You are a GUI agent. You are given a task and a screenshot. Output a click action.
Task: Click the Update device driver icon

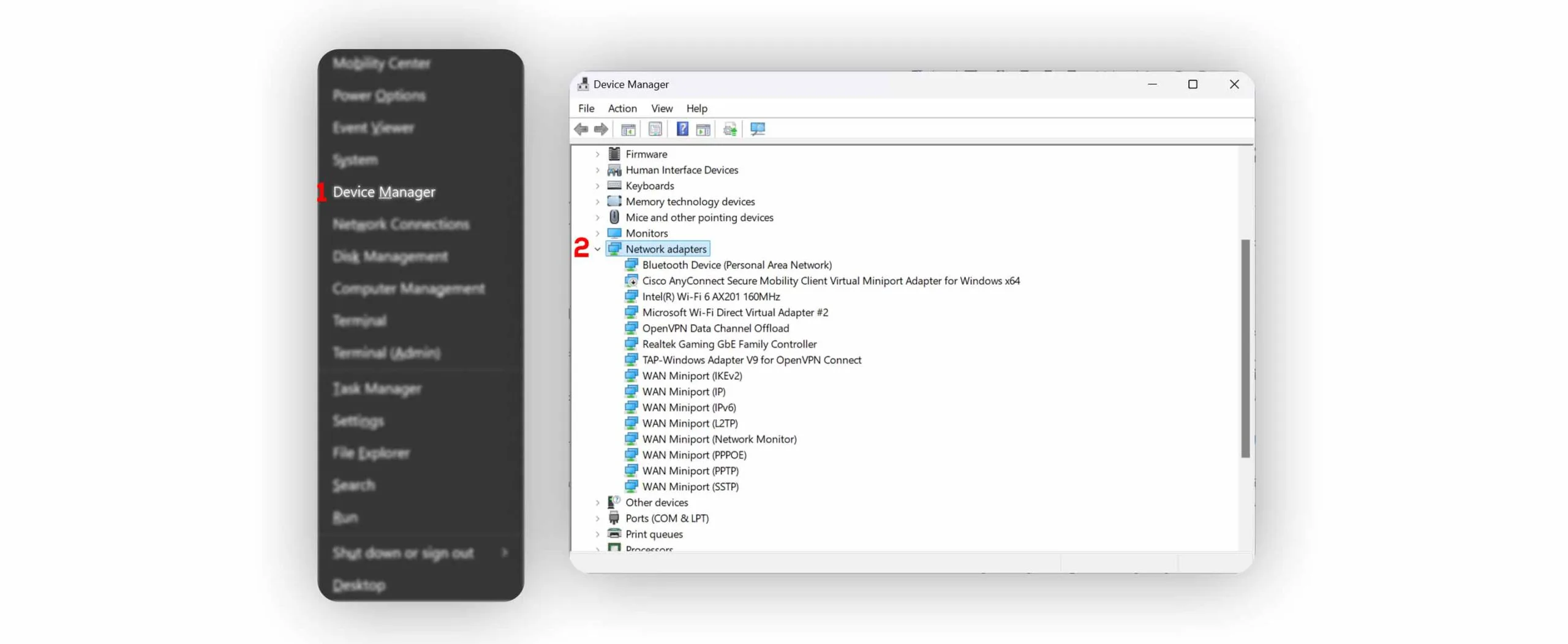pos(729,129)
